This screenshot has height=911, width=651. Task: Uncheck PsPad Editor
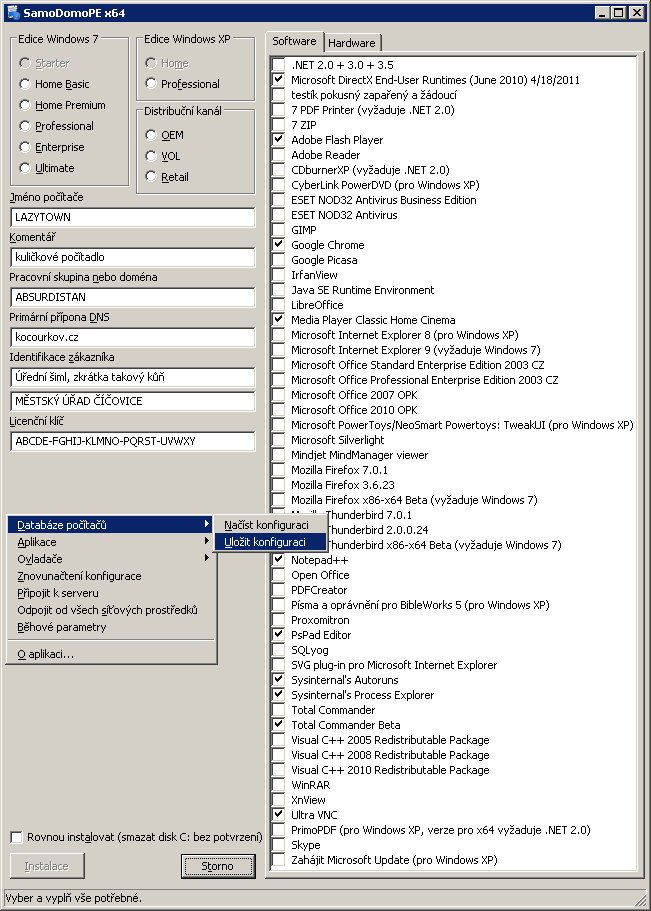point(278,634)
